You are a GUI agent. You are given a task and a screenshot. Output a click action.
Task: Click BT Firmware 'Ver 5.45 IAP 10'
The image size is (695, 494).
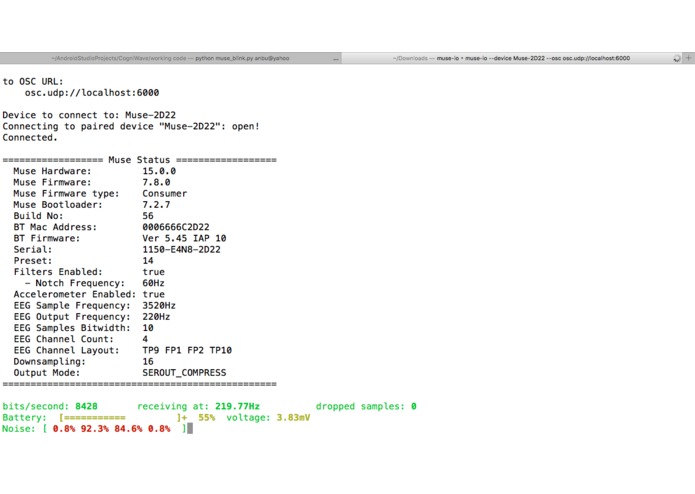coord(184,238)
